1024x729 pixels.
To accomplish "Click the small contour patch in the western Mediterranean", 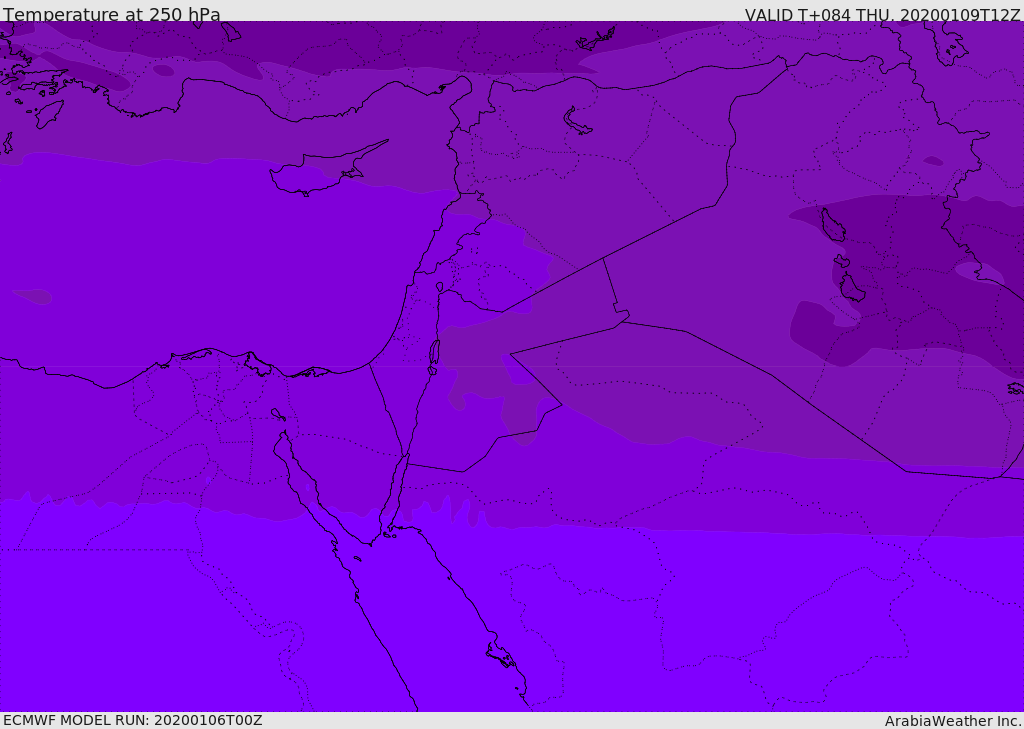I will 33,296.
